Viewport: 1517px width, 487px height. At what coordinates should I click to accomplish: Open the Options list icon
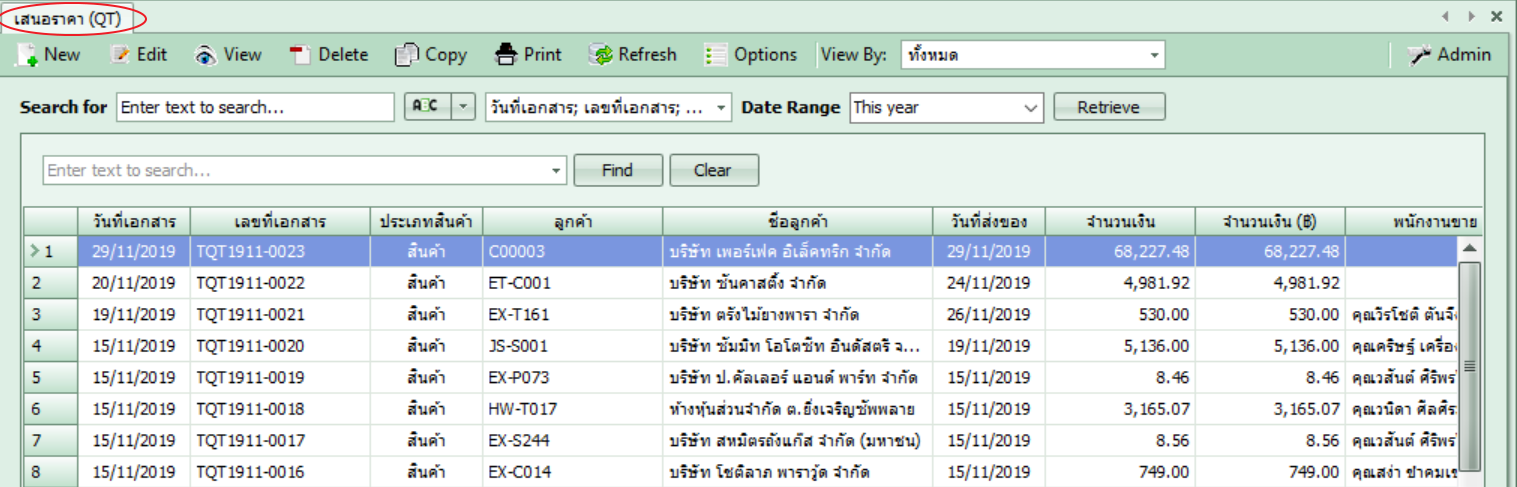click(716, 55)
